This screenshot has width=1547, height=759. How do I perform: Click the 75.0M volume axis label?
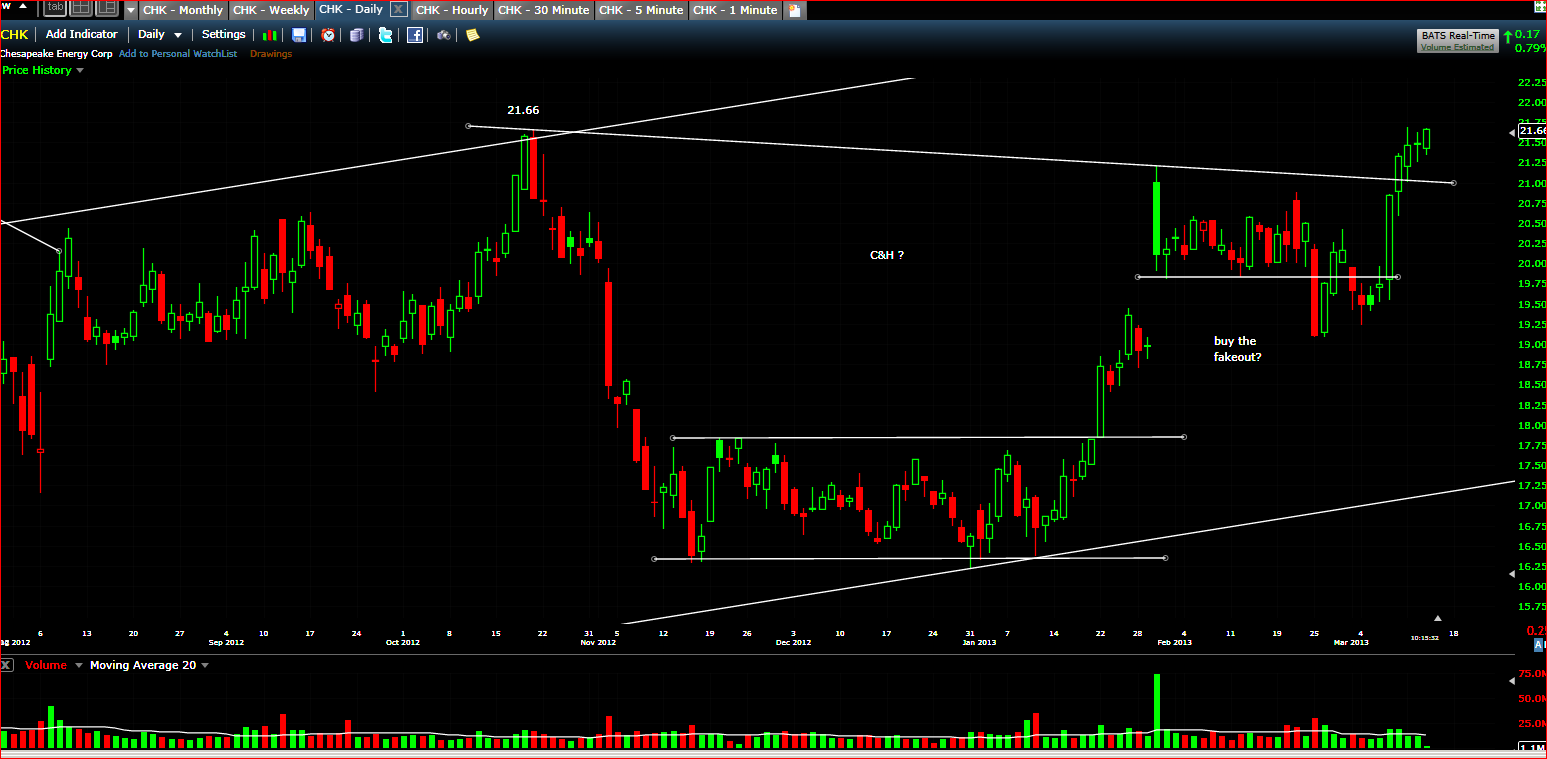pos(1532,675)
